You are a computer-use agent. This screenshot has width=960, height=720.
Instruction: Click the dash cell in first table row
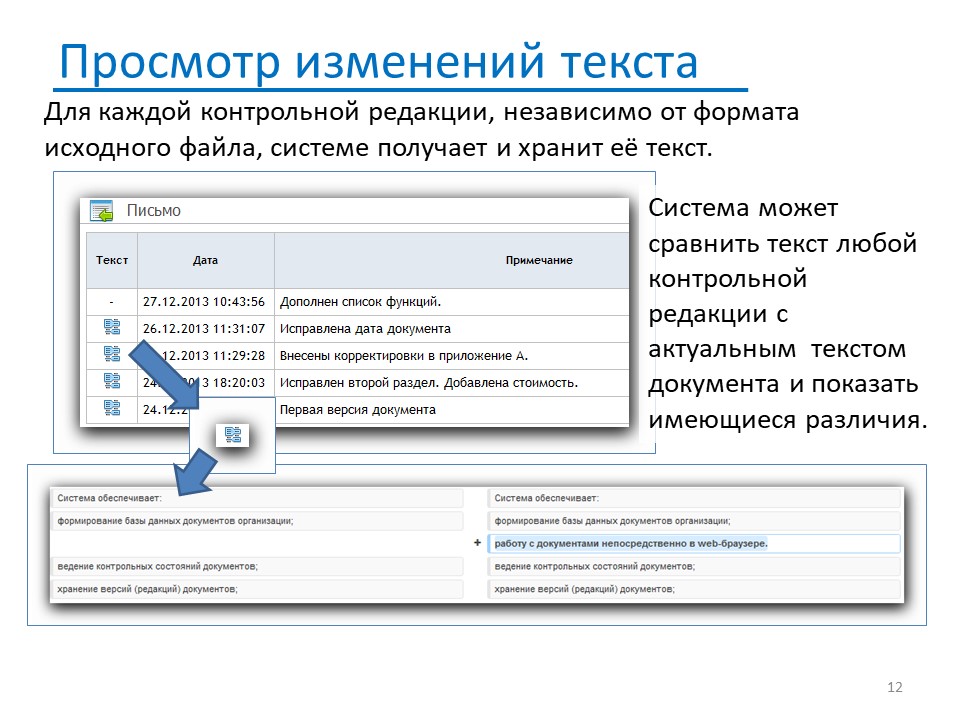pos(112,302)
